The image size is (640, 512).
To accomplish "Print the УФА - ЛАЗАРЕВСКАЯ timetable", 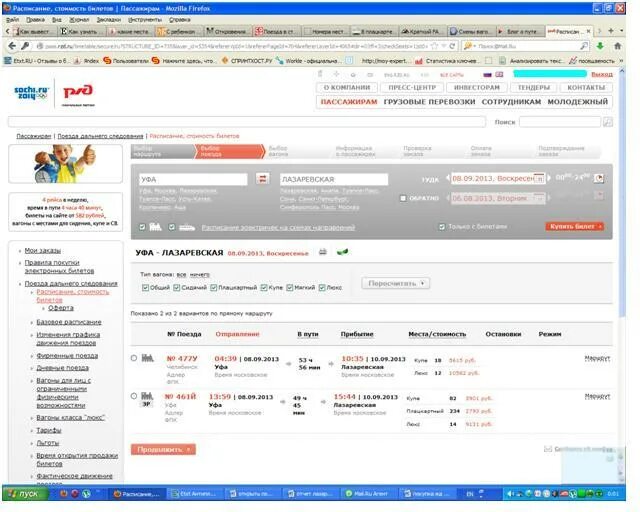I will pos(323,252).
